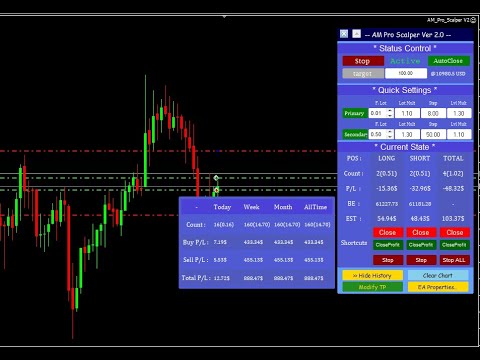This screenshot has height=360, width=480.
Task: Click the Month column header in history
Action: [x=283, y=207]
